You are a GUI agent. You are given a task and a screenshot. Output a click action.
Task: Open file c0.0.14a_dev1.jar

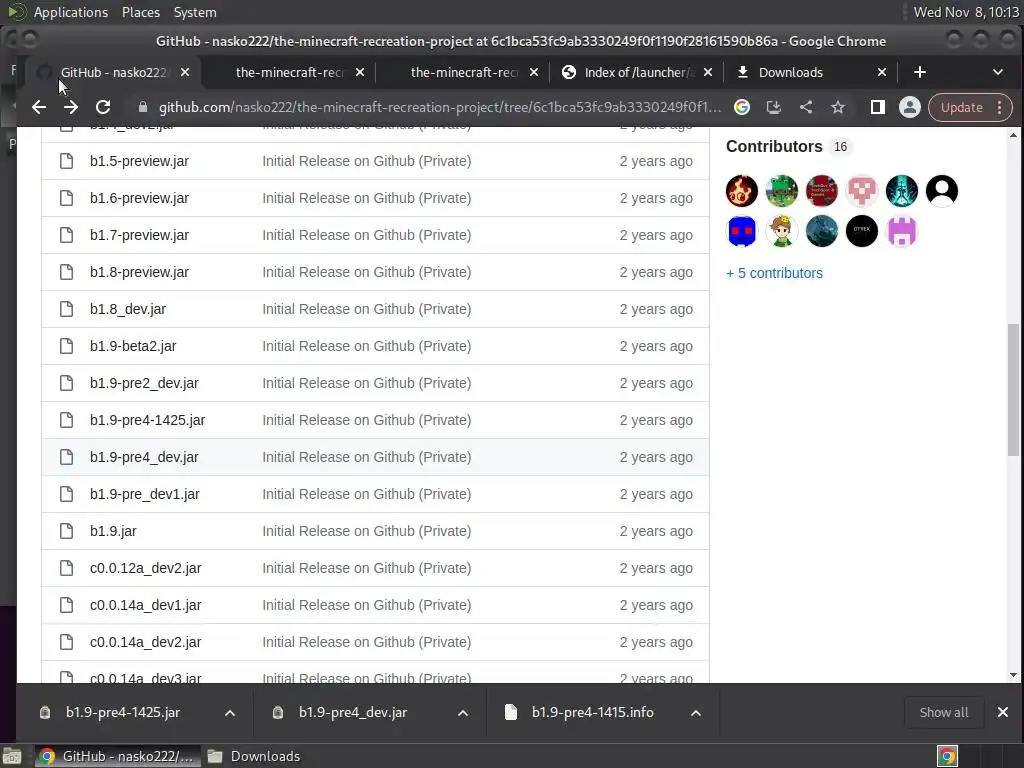(146, 605)
